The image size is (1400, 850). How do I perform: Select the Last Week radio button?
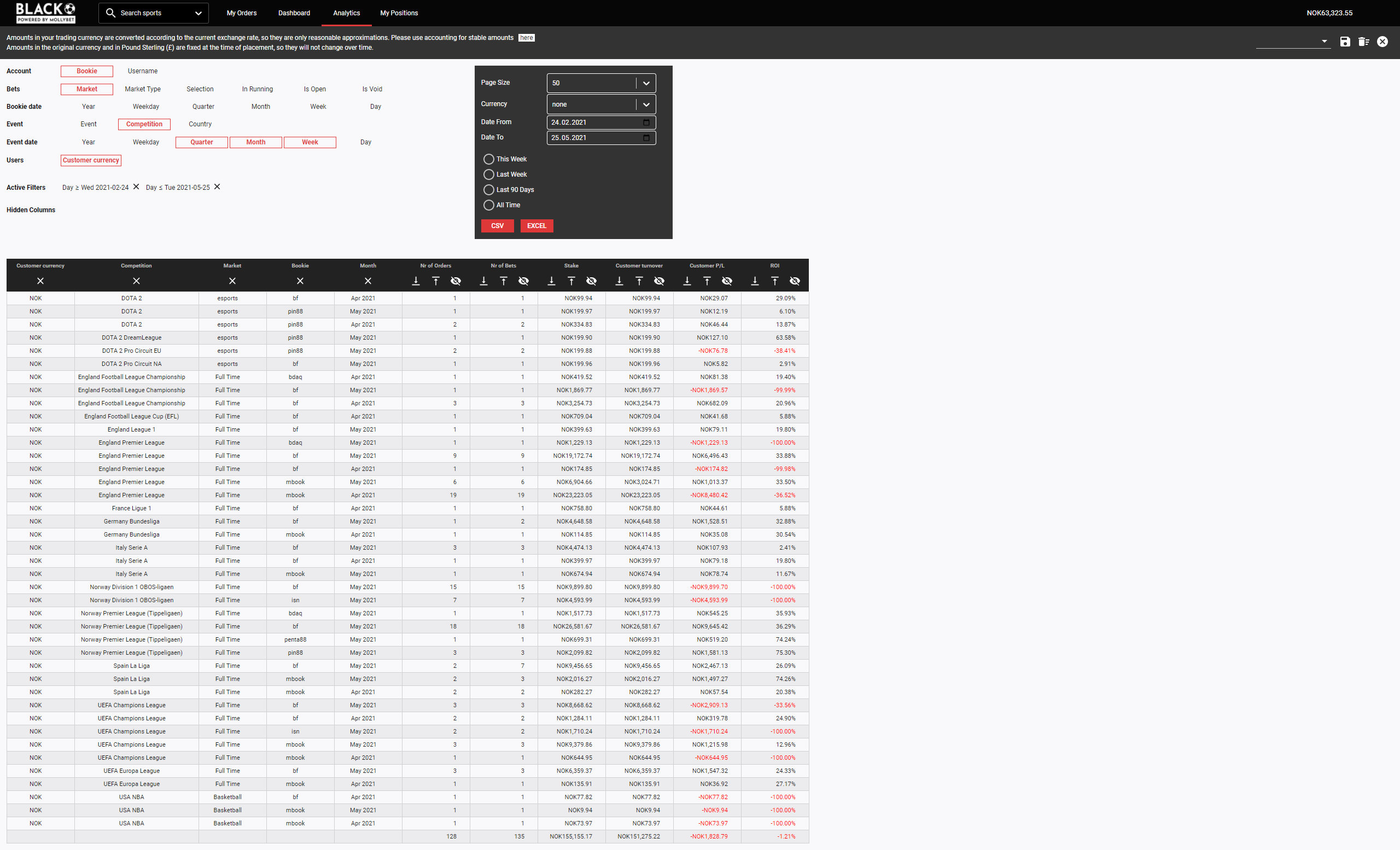489,174
